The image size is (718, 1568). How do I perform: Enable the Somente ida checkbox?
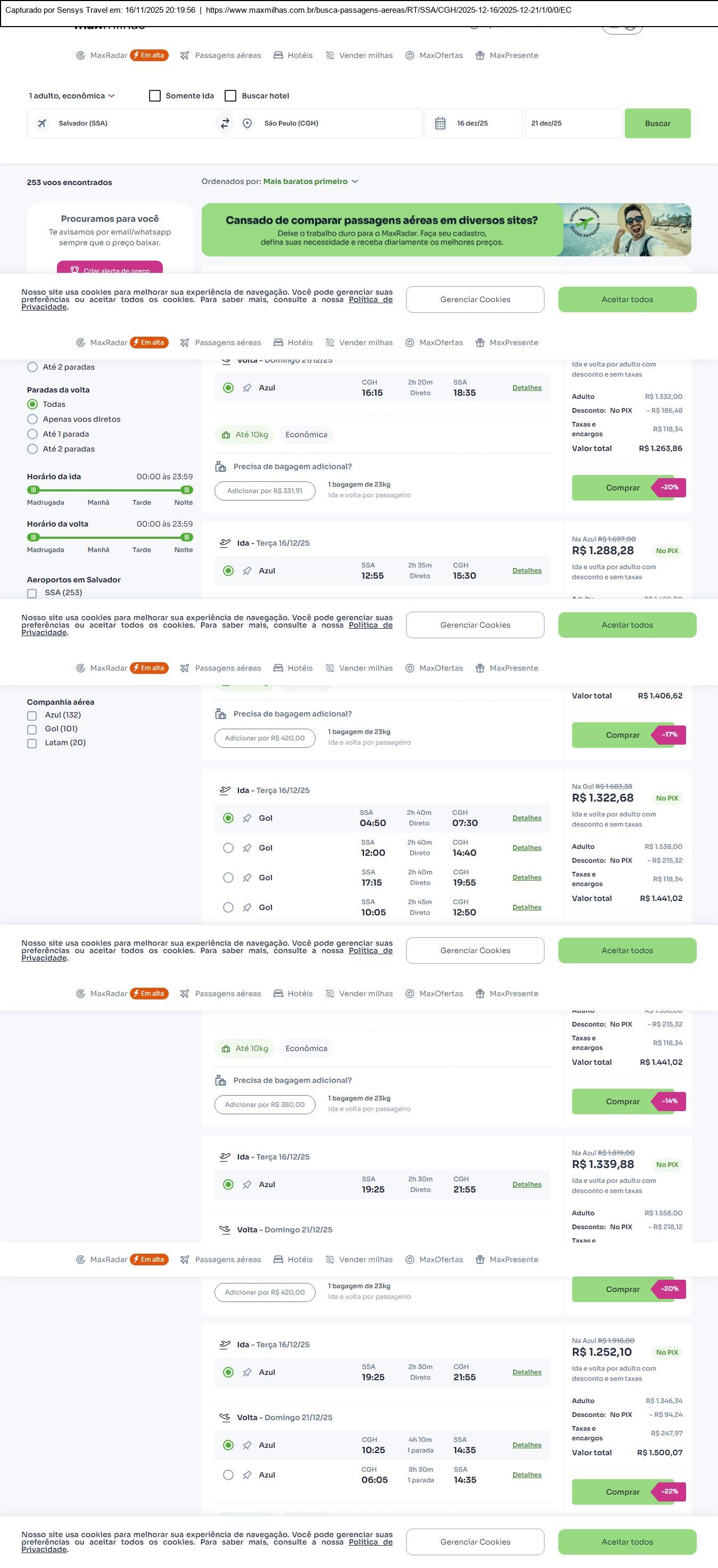point(155,96)
